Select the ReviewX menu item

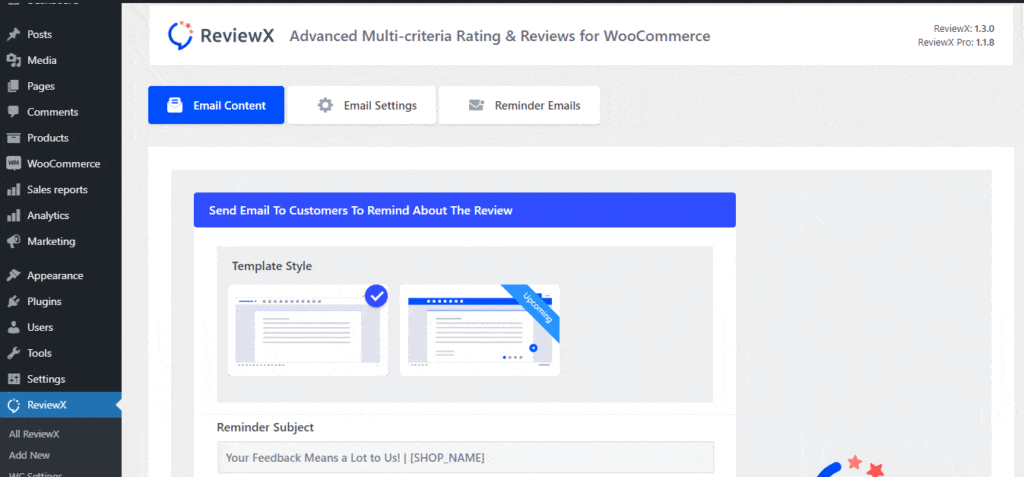[61, 405]
